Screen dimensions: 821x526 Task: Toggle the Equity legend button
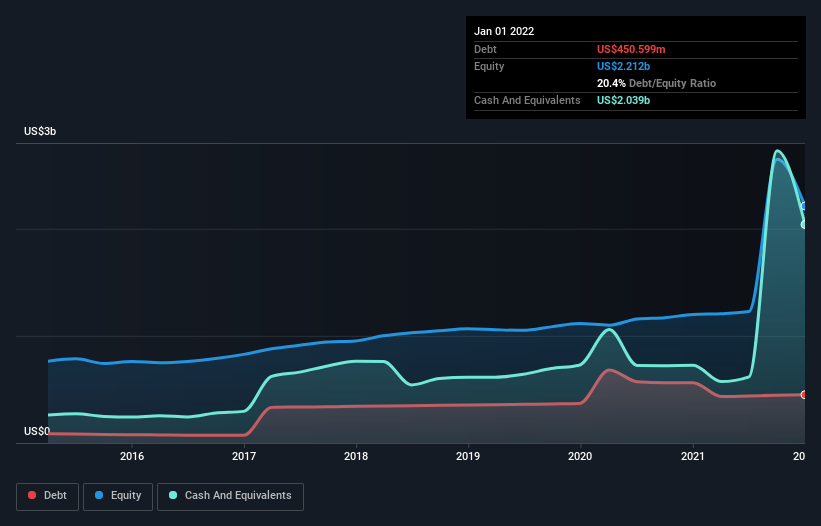click(x=118, y=496)
